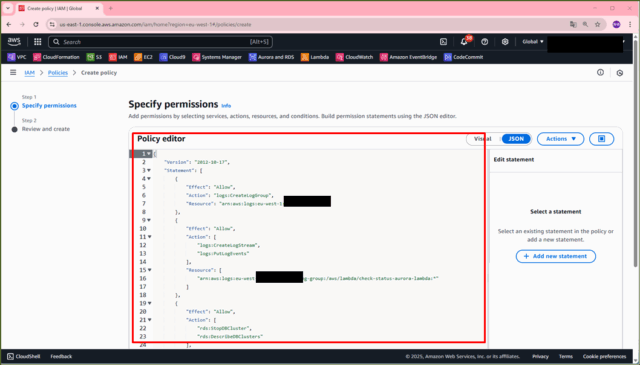
Task: Open the AWS home logo
Action: point(14,42)
